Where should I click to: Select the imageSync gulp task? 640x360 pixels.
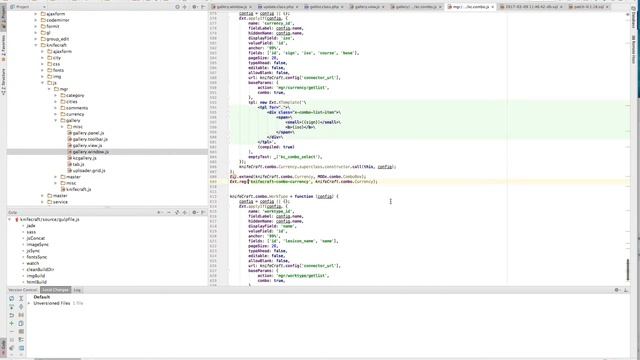[38, 244]
